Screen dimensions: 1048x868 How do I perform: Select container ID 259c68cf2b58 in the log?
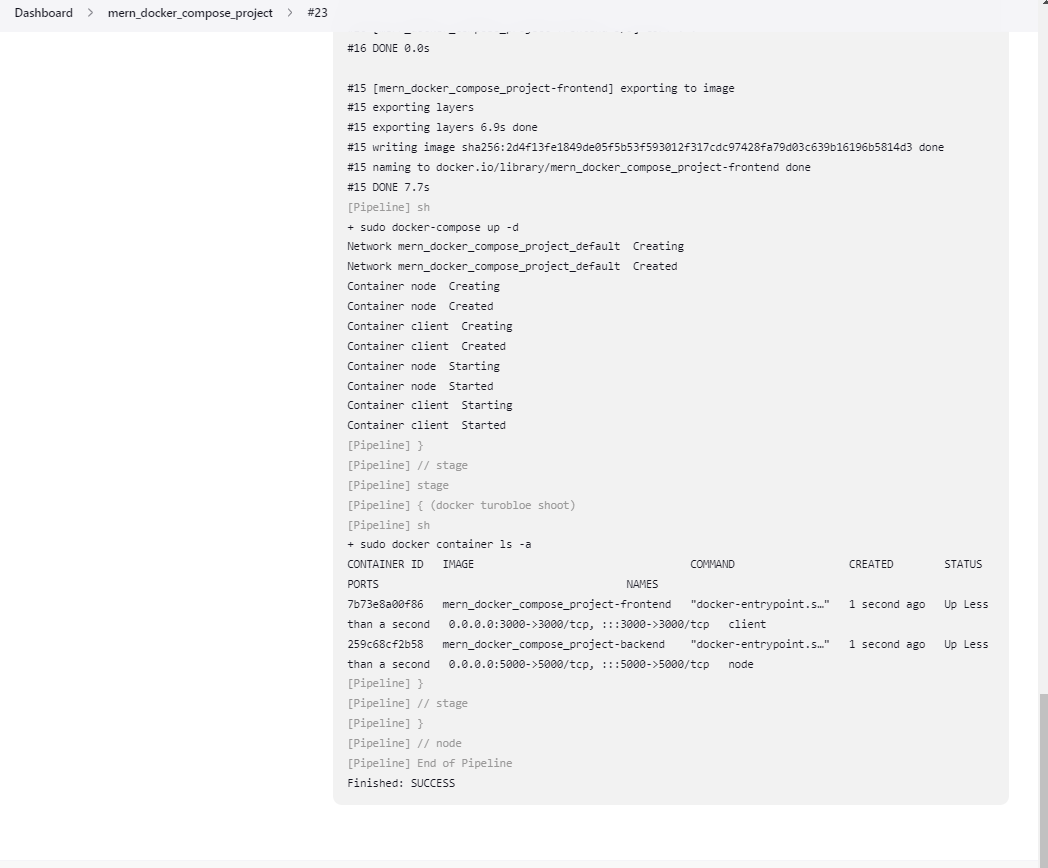(x=385, y=644)
